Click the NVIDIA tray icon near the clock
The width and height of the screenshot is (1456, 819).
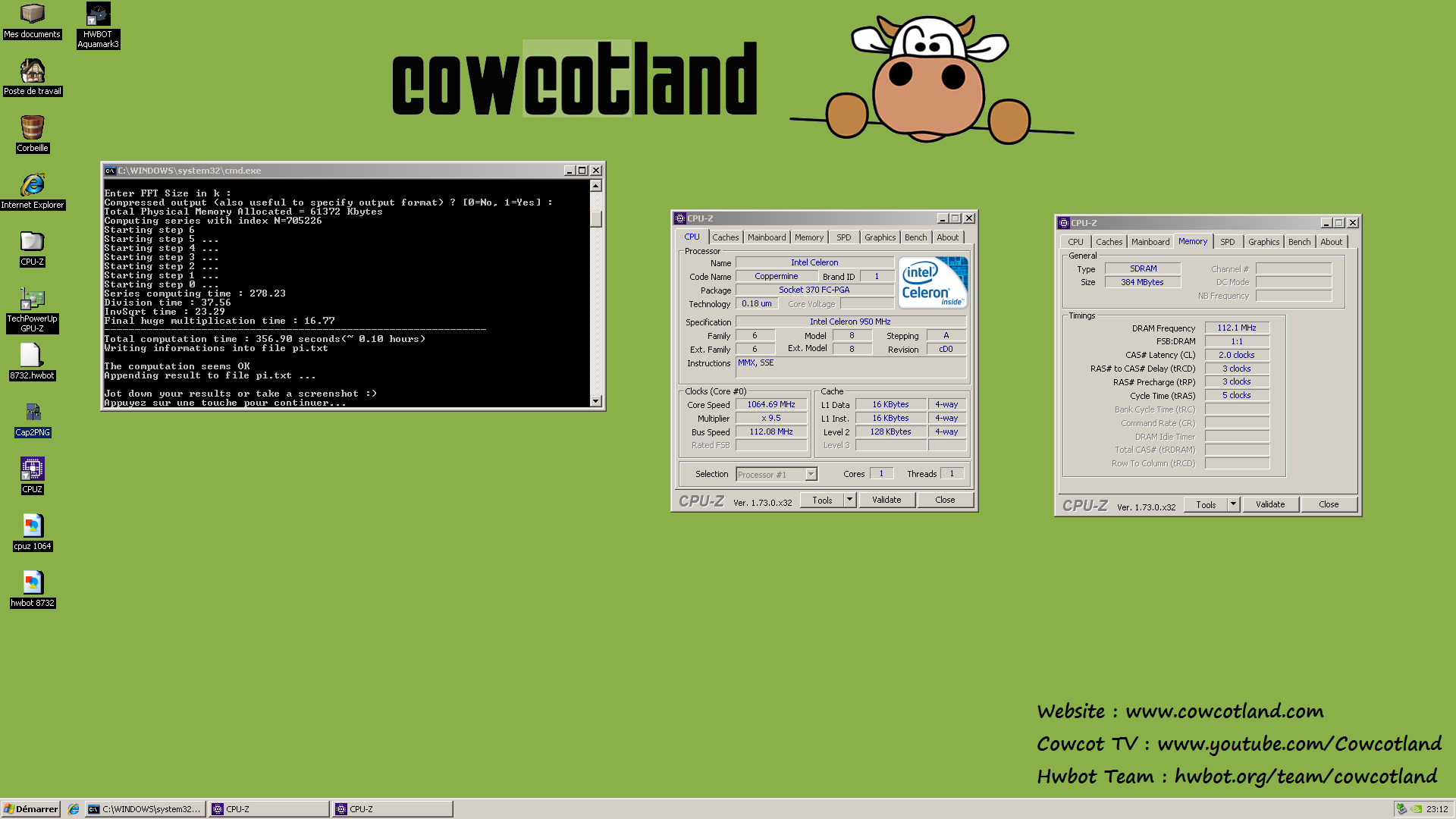click(x=1416, y=809)
